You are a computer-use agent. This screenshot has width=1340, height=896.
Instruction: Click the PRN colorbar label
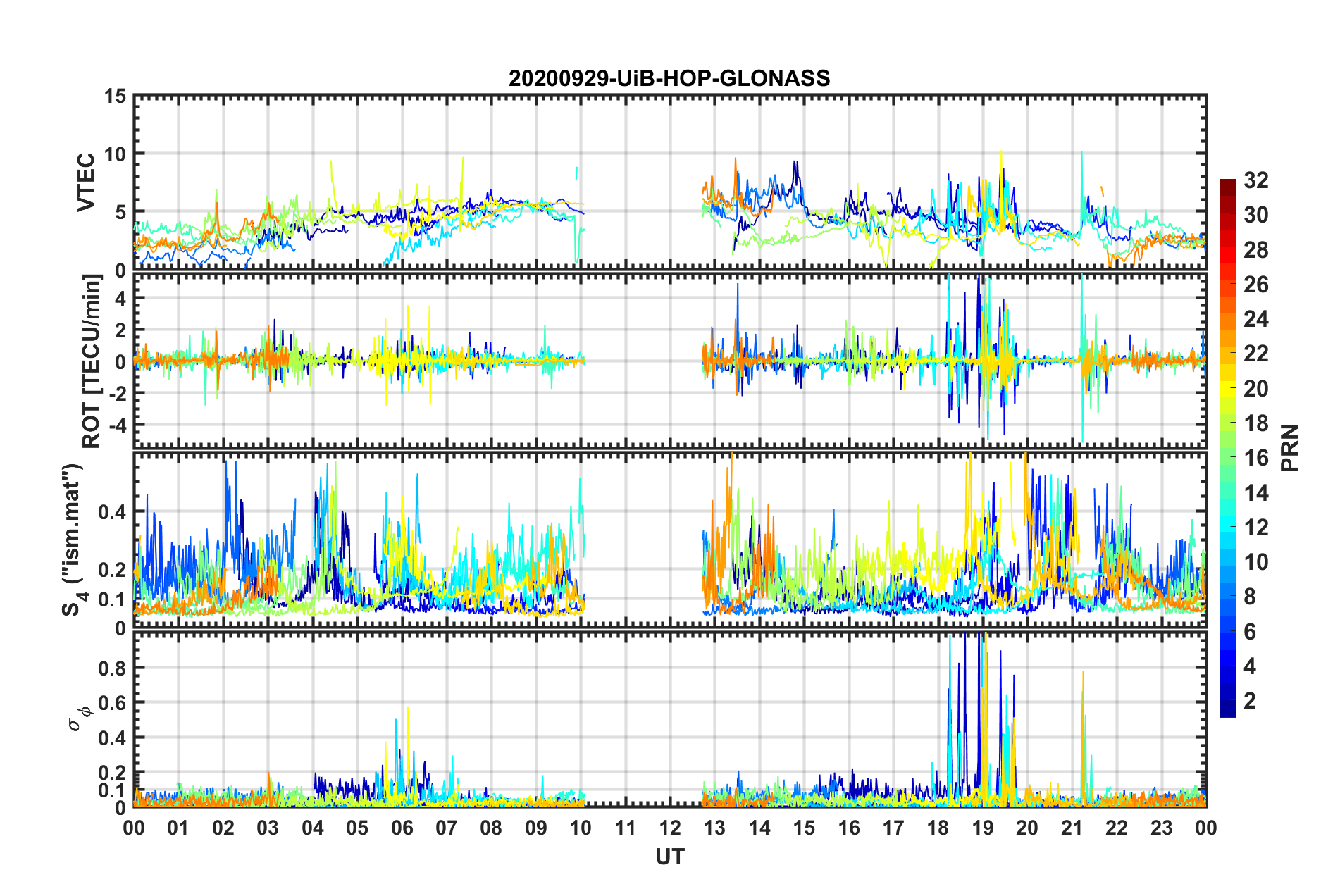(x=1290, y=448)
